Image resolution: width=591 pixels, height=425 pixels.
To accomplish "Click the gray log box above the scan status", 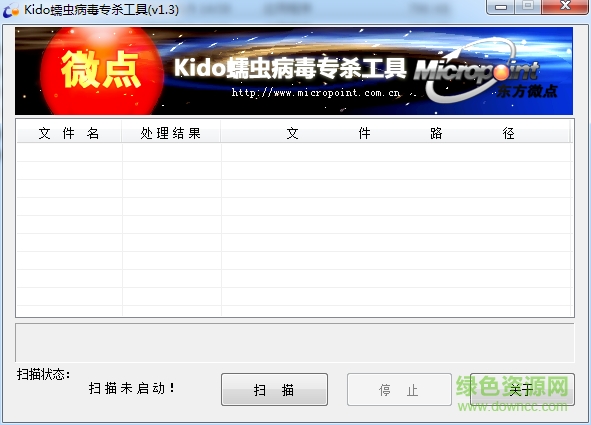I will 295,342.
